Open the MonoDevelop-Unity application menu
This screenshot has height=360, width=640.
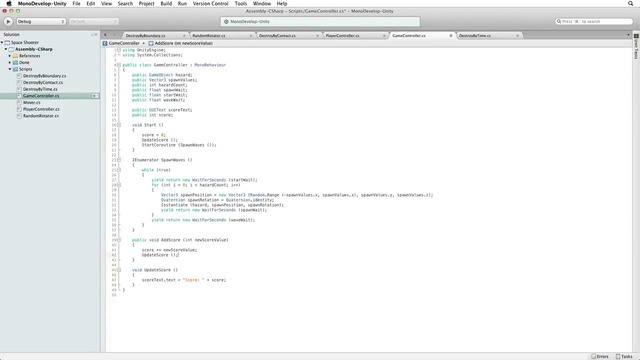[42, 3]
